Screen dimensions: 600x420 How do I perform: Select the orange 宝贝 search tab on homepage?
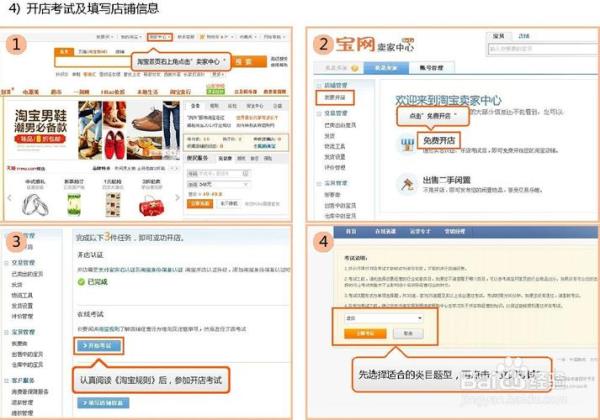(64, 51)
